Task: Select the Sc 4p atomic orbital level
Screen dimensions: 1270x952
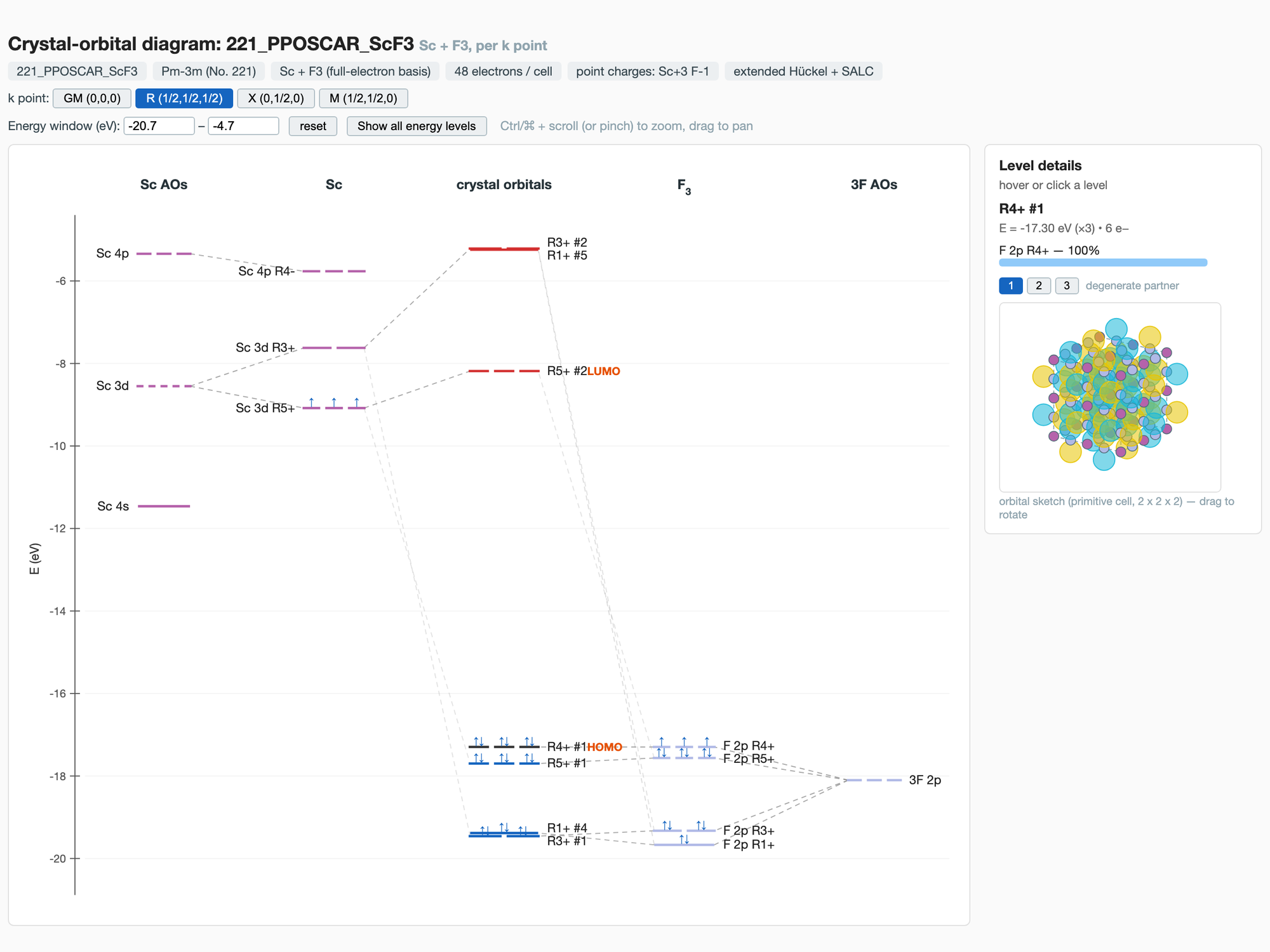Action: click(164, 254)
